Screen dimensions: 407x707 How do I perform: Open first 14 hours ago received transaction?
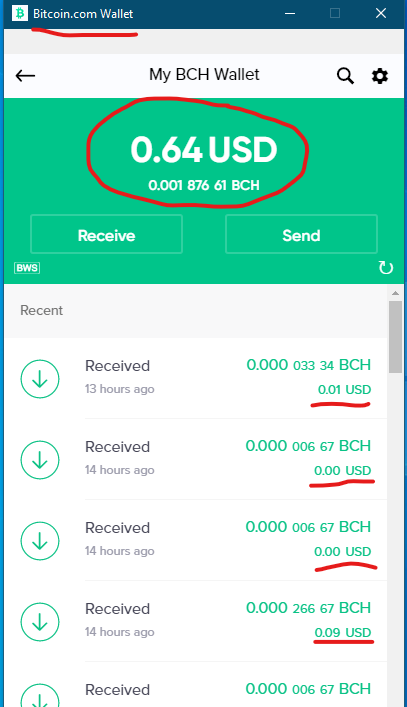(196, 459)
